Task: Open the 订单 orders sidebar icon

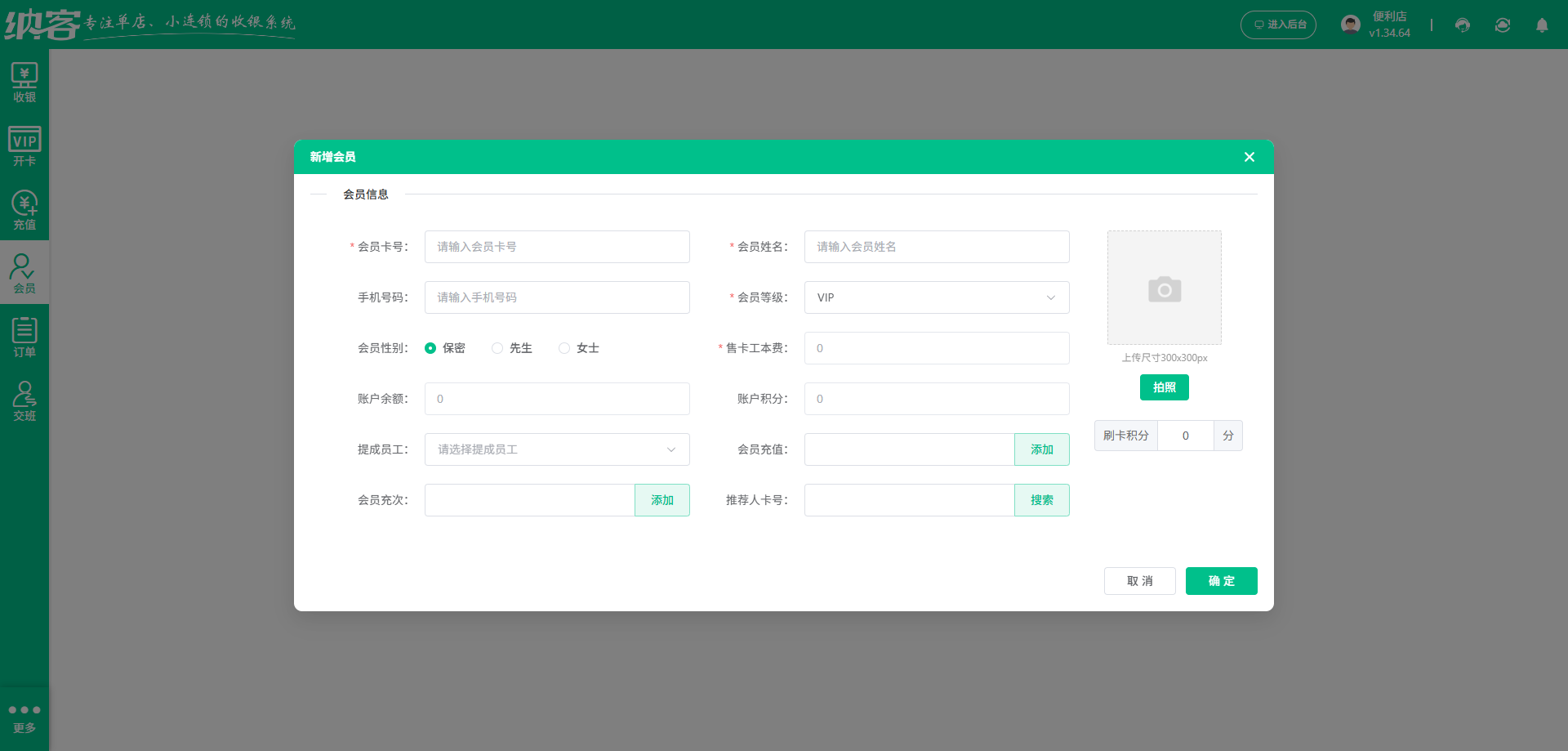Action: [x=24, y=338]
